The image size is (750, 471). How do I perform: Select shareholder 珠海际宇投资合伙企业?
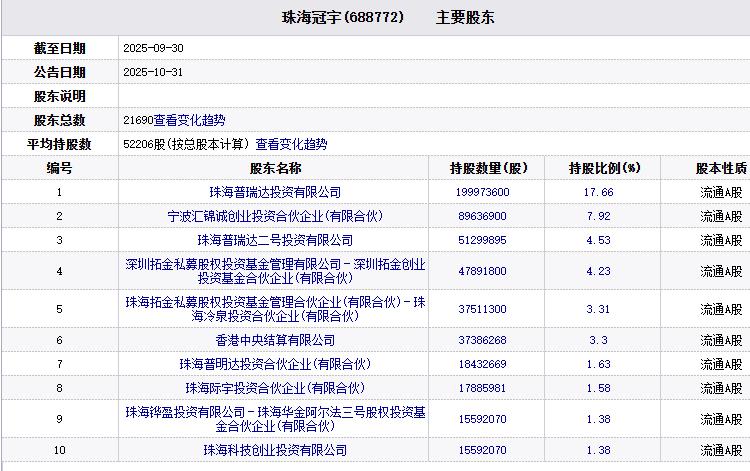[275, 388]
